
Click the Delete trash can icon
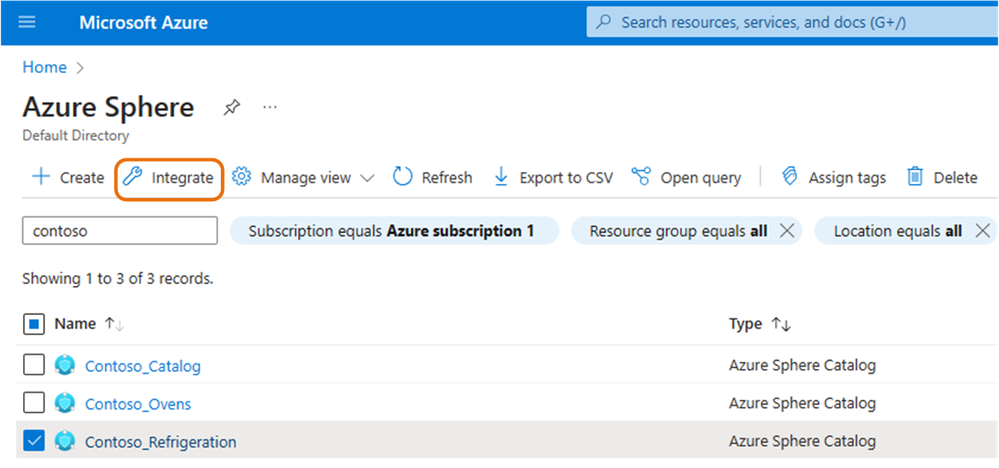pos(915,177)
